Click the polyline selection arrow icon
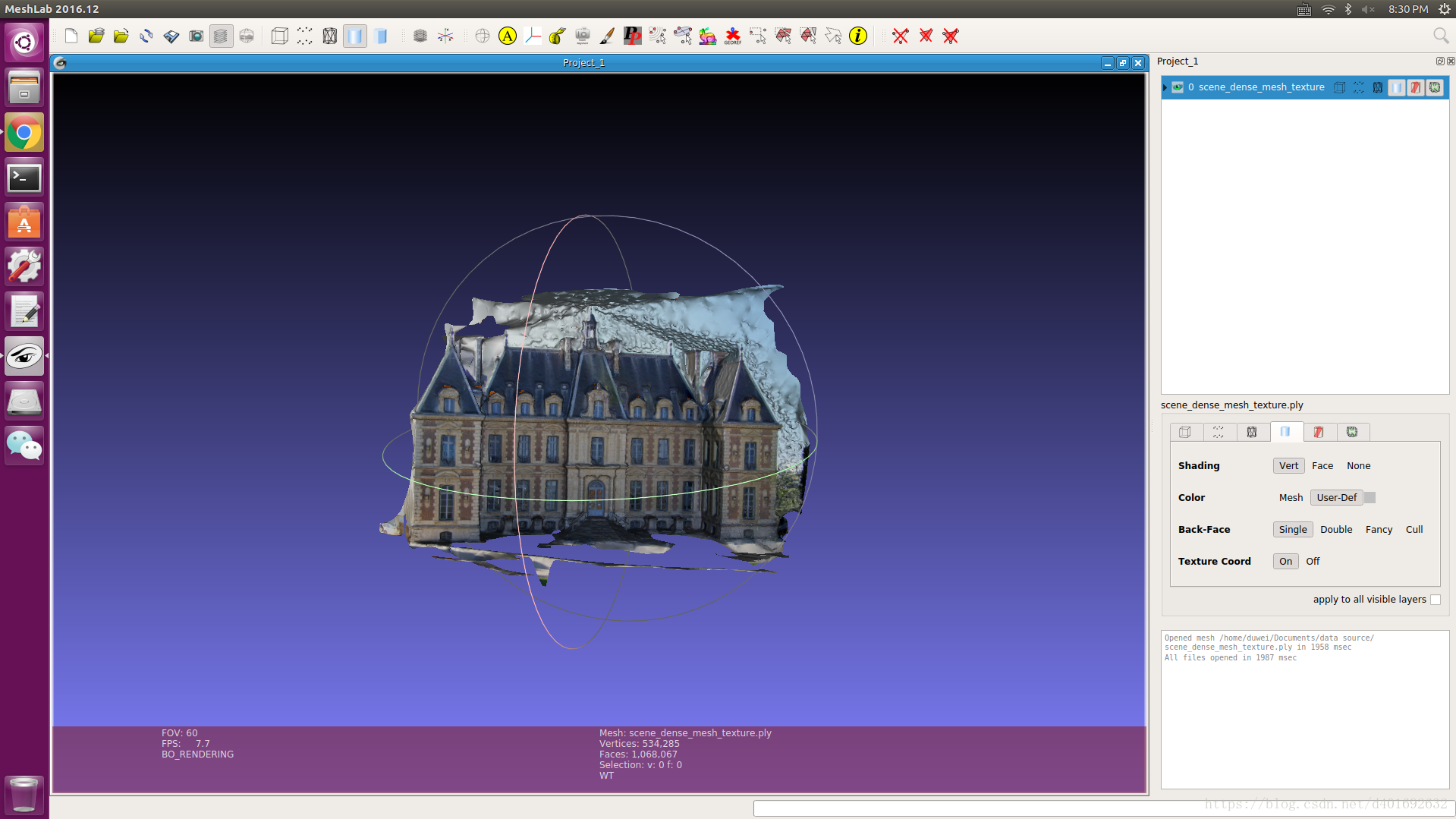The image size is (1456, 819). (x=833, y=36)
